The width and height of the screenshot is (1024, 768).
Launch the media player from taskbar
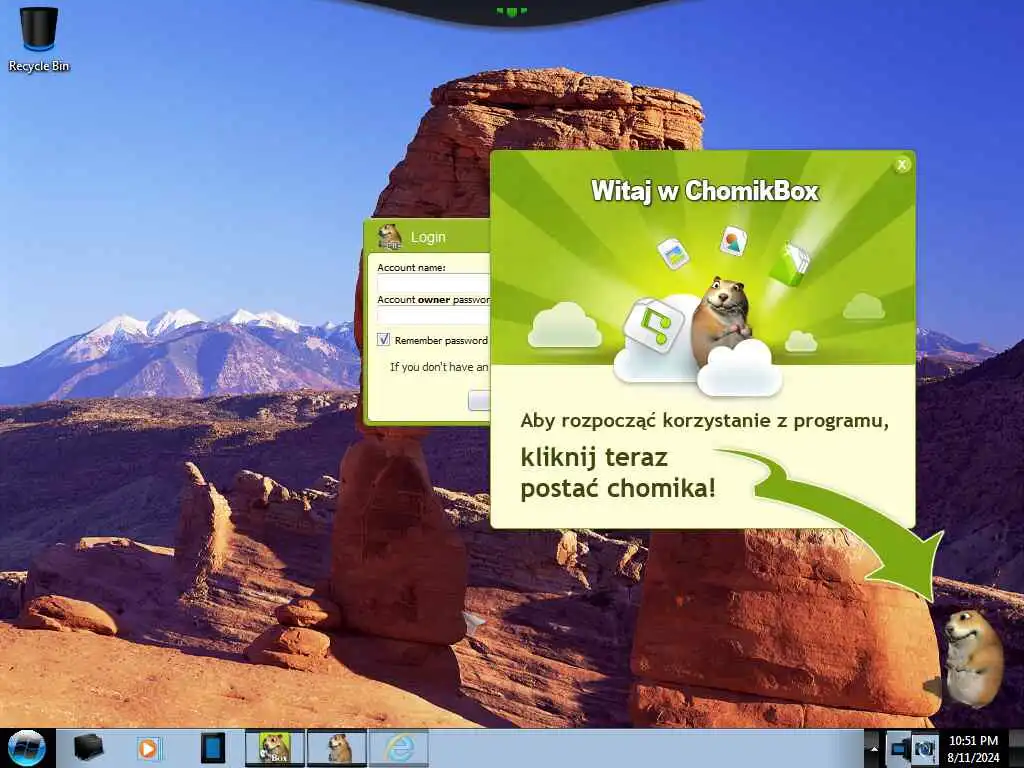[x=149, y=748]
